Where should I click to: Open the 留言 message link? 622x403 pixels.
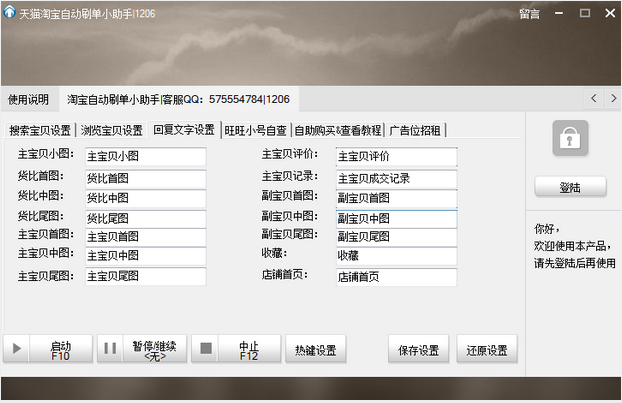point(530,13)
